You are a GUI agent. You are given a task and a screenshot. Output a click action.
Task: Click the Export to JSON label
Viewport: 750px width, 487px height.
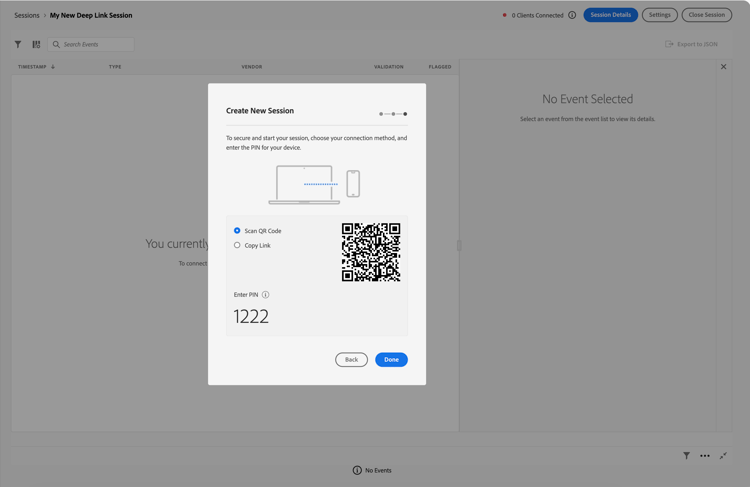coord(697,44)
